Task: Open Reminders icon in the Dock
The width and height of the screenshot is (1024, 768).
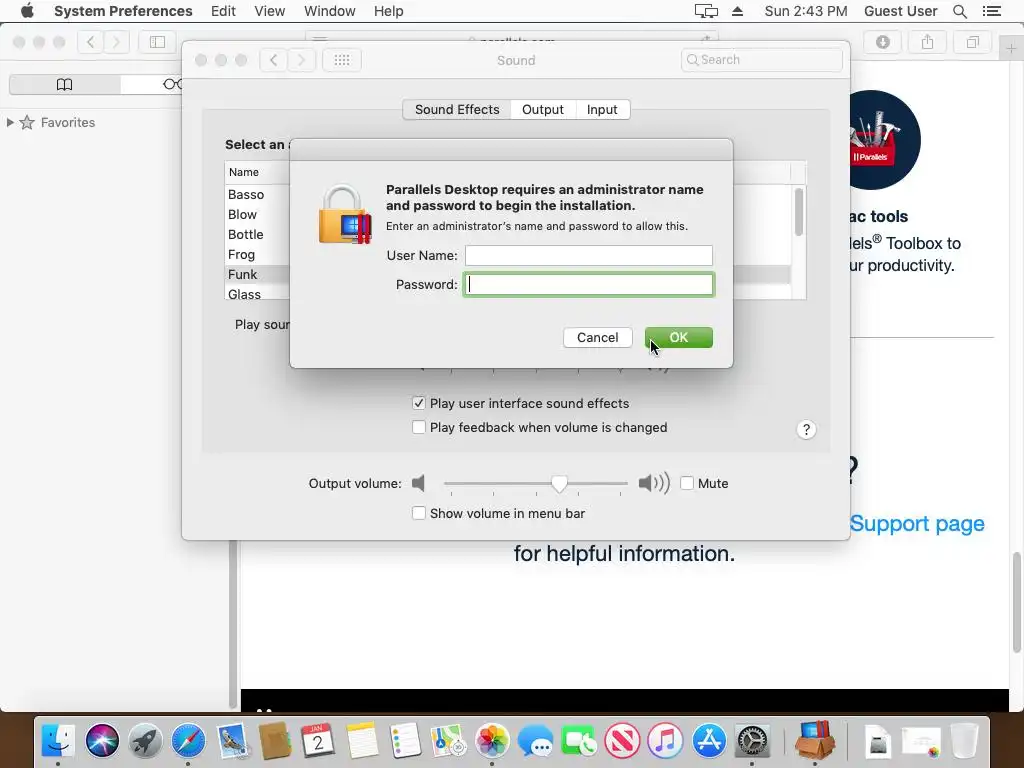Action: pyautogui.click(x=405, y=741)
